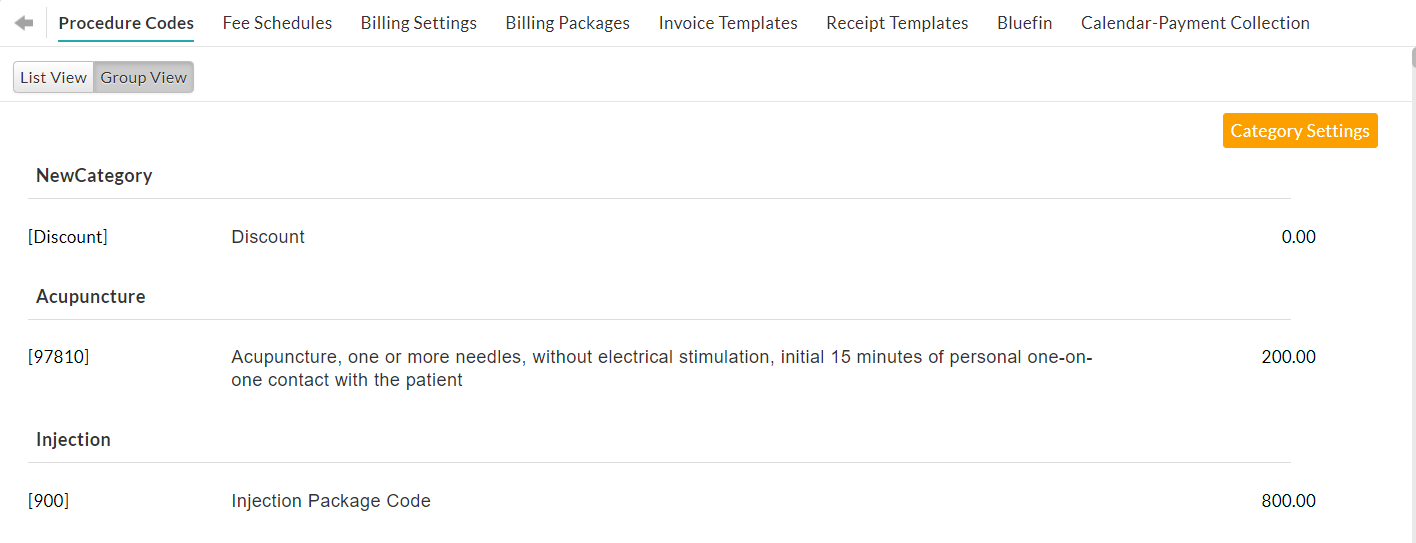This screenshot has width=1416, height=543.
Task: Select the NewCategory group header
Action: click(x=94, y=176)
